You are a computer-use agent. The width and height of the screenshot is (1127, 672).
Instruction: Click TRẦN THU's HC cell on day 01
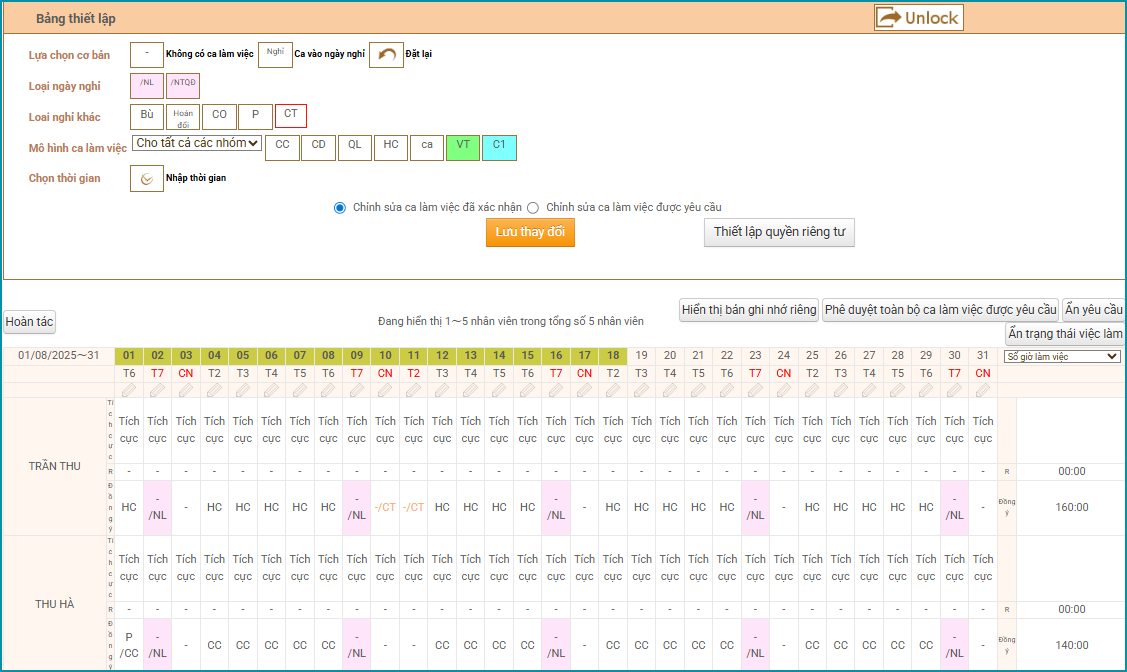point(129,507)
